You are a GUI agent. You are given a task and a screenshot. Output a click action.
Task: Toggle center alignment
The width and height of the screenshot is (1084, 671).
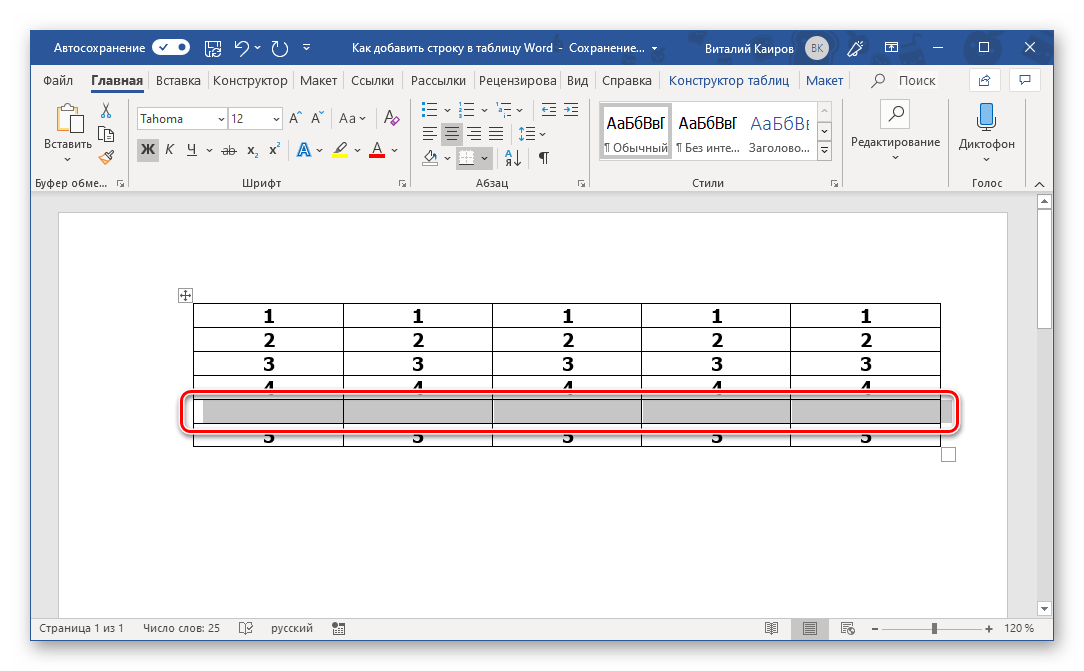451,133
